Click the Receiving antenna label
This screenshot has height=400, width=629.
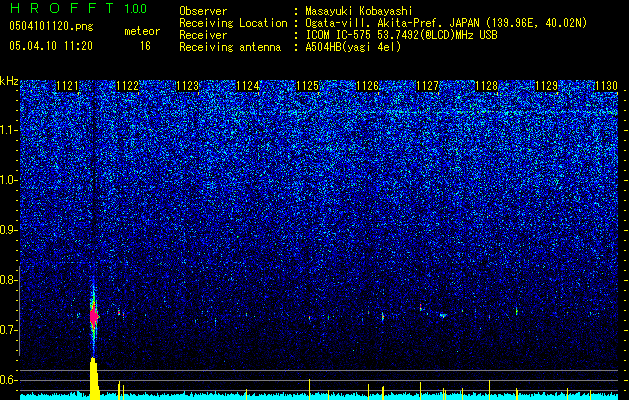point(230,47)
